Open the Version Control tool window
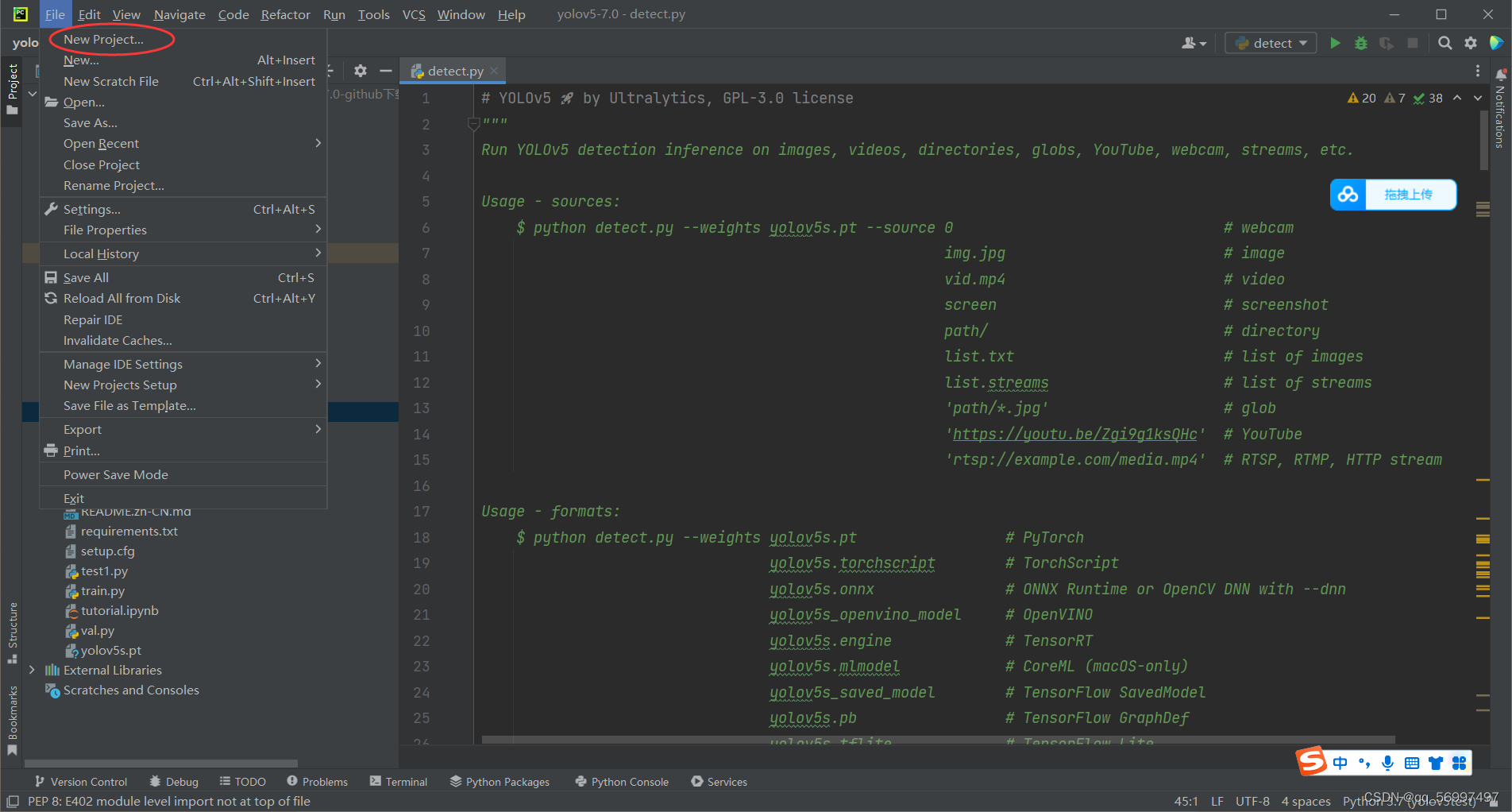The width and height of the screenshot is (1512, 812). click(80, 782)
